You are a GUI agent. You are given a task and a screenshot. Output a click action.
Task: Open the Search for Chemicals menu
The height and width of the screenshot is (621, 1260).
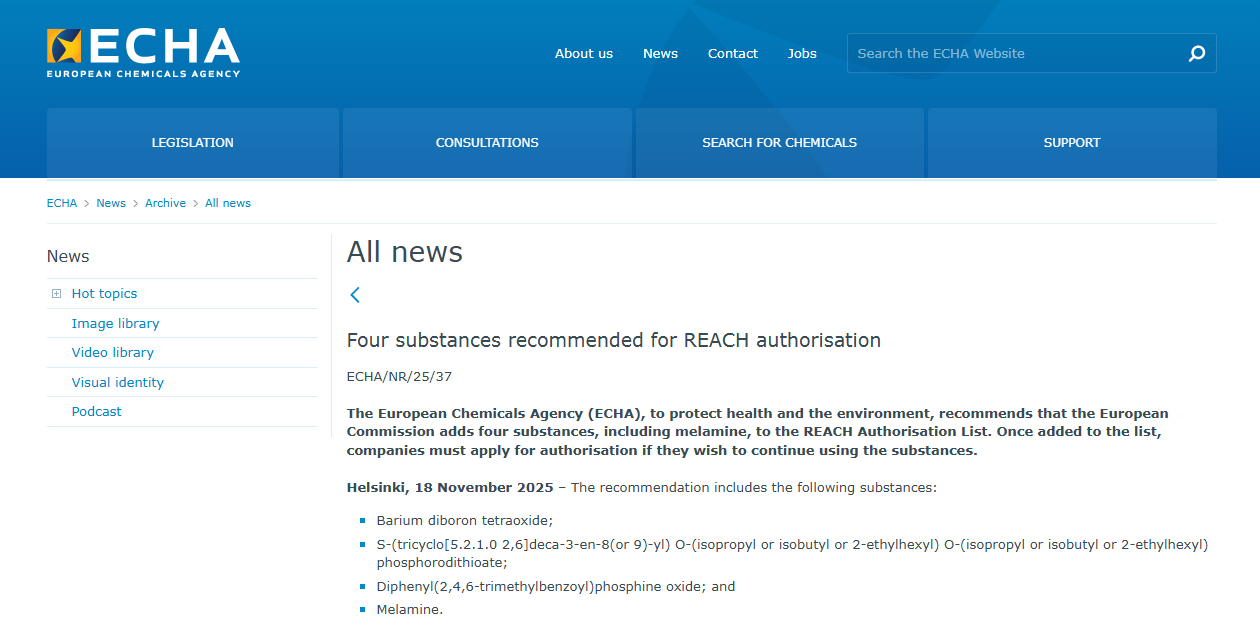pos(779,143)
